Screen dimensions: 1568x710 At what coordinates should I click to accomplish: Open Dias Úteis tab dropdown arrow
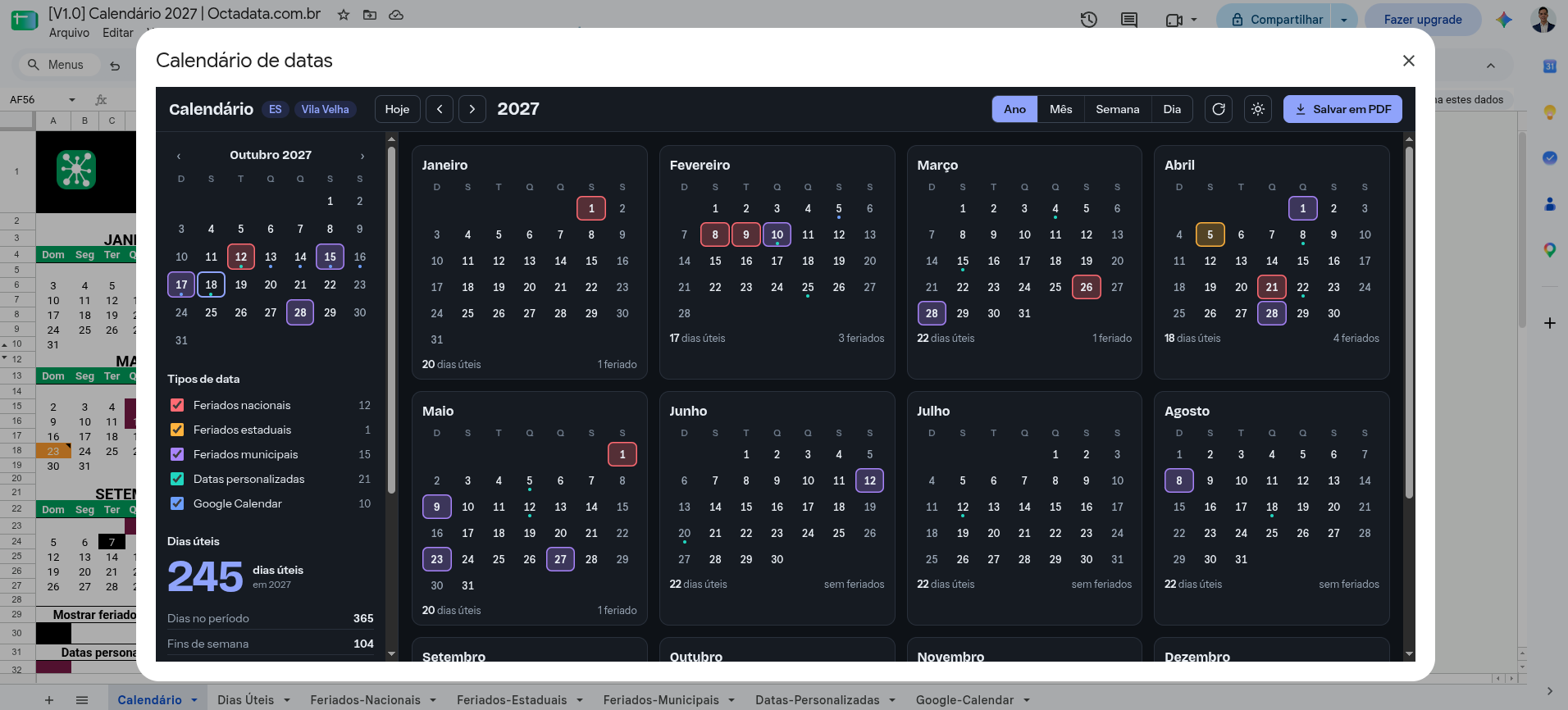[x=287, y=700]
